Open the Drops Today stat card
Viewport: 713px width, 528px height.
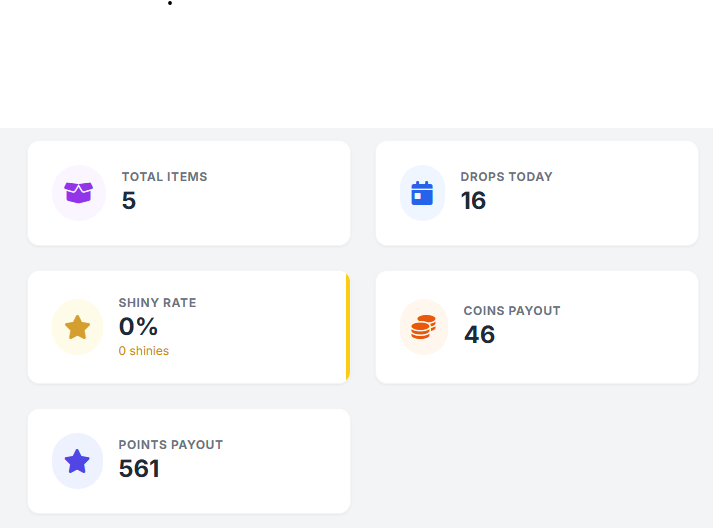[x=620, y=193]
